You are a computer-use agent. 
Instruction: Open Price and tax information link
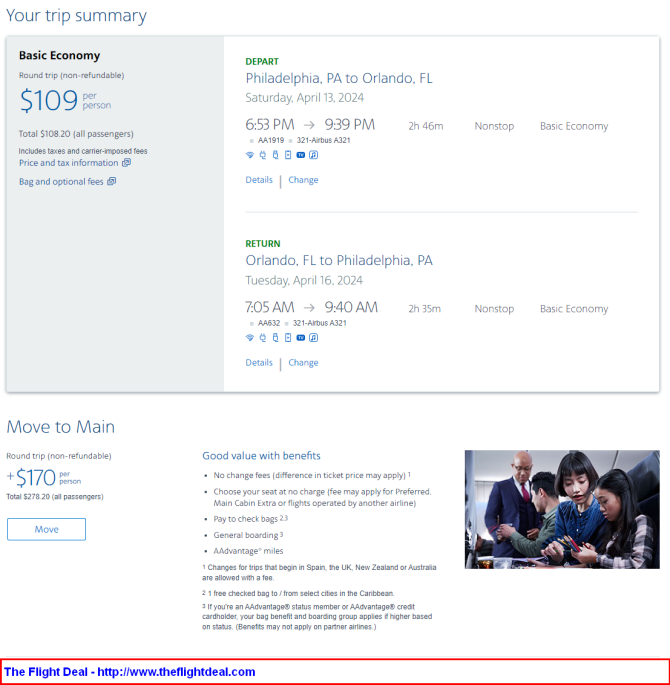69,163
